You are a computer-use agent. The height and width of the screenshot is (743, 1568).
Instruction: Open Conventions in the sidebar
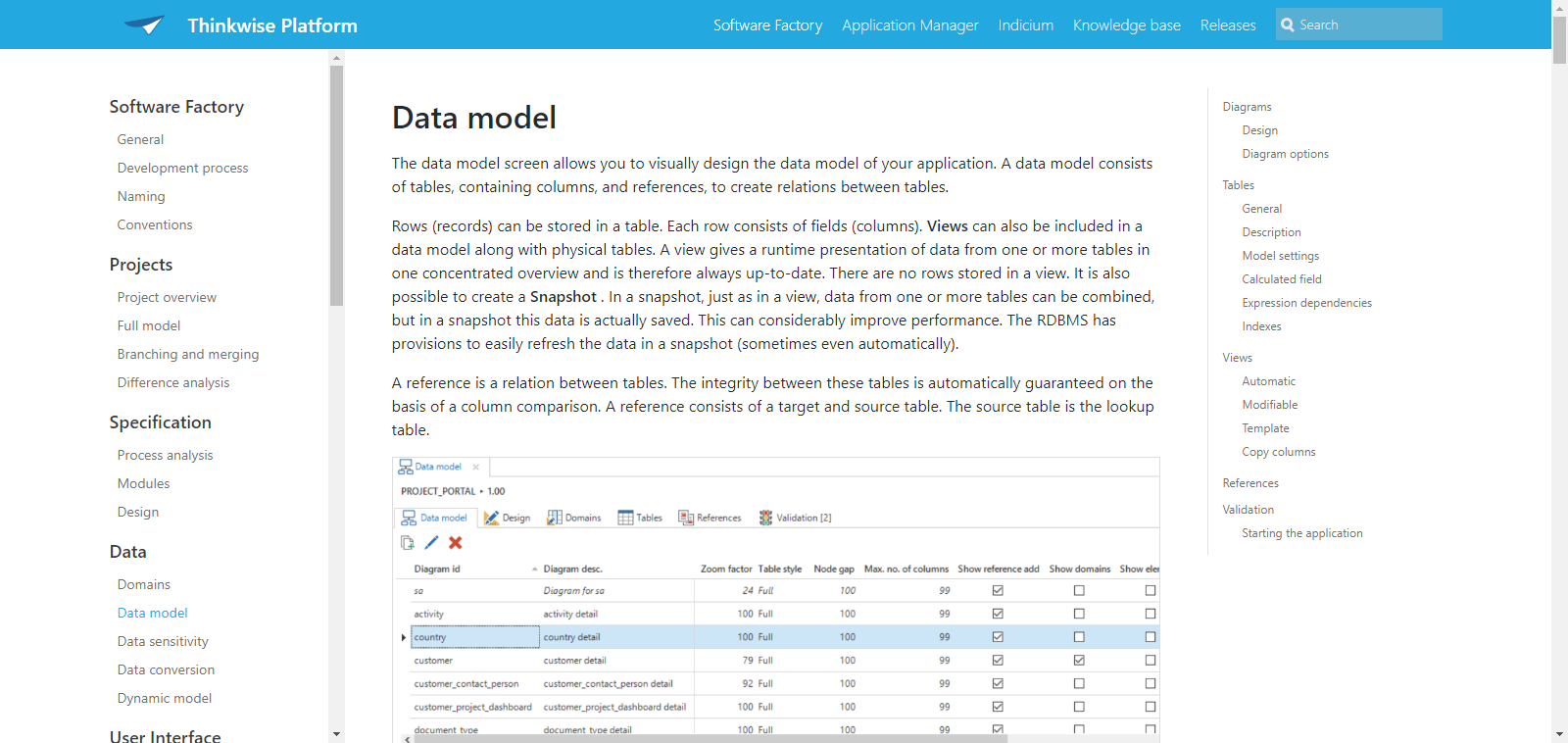tap(155, 224)
